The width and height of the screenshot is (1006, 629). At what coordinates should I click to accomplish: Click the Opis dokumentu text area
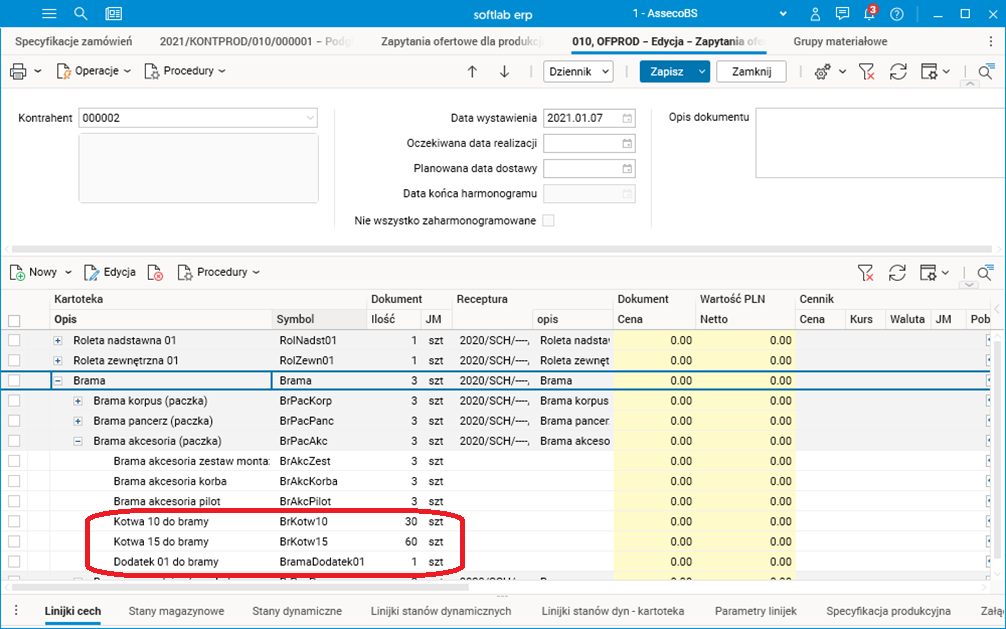880,143
